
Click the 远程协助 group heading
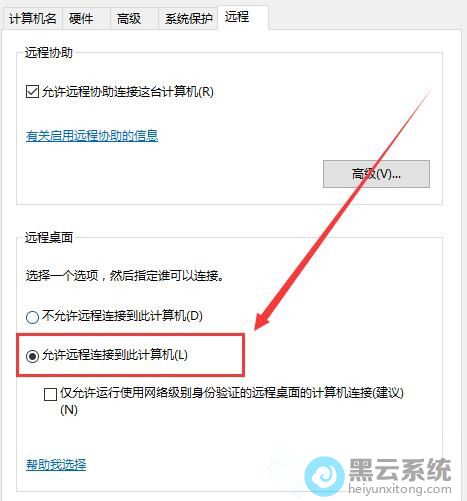point(49,53)
